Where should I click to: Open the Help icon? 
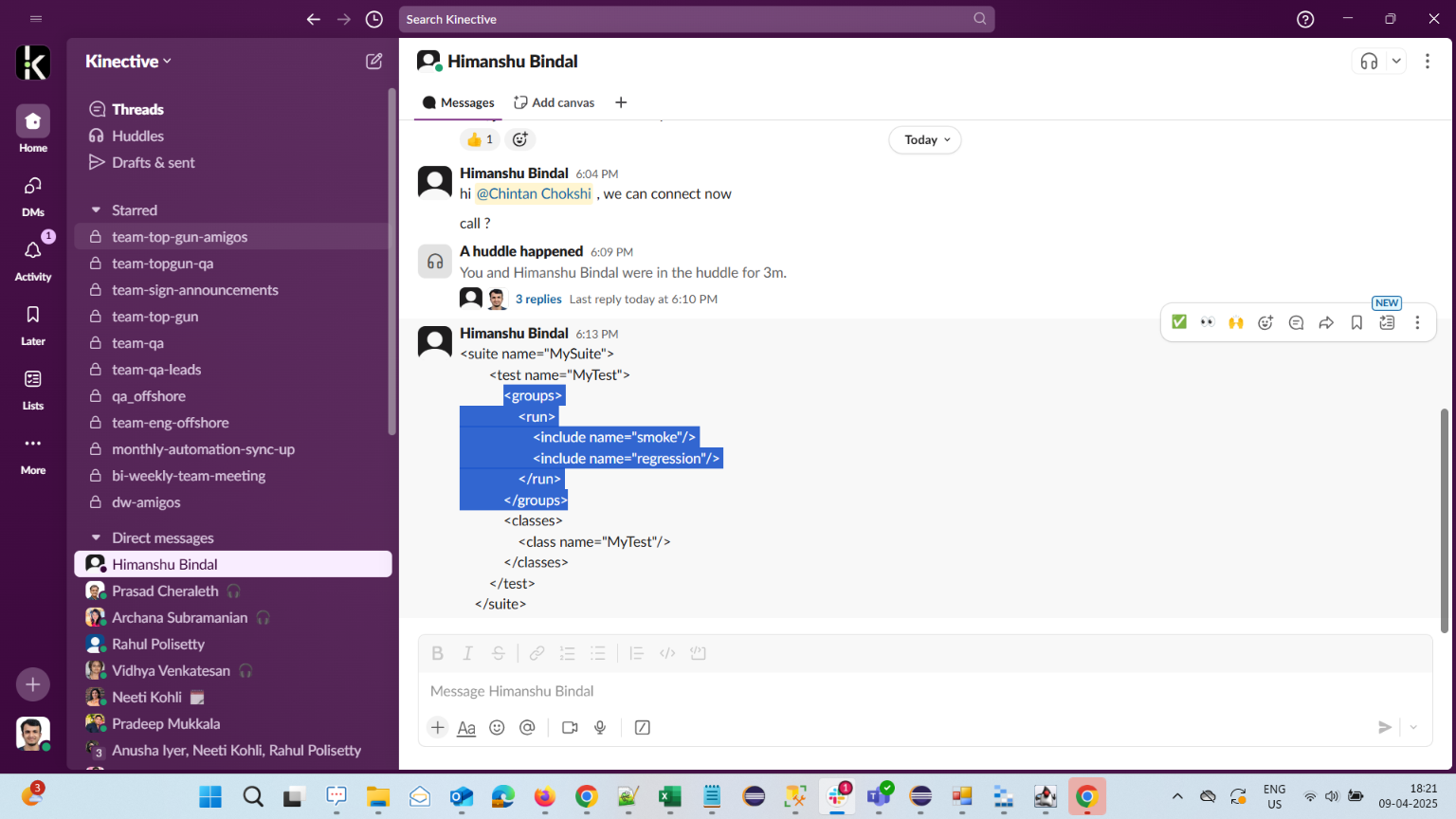[x=1305, y=19]
